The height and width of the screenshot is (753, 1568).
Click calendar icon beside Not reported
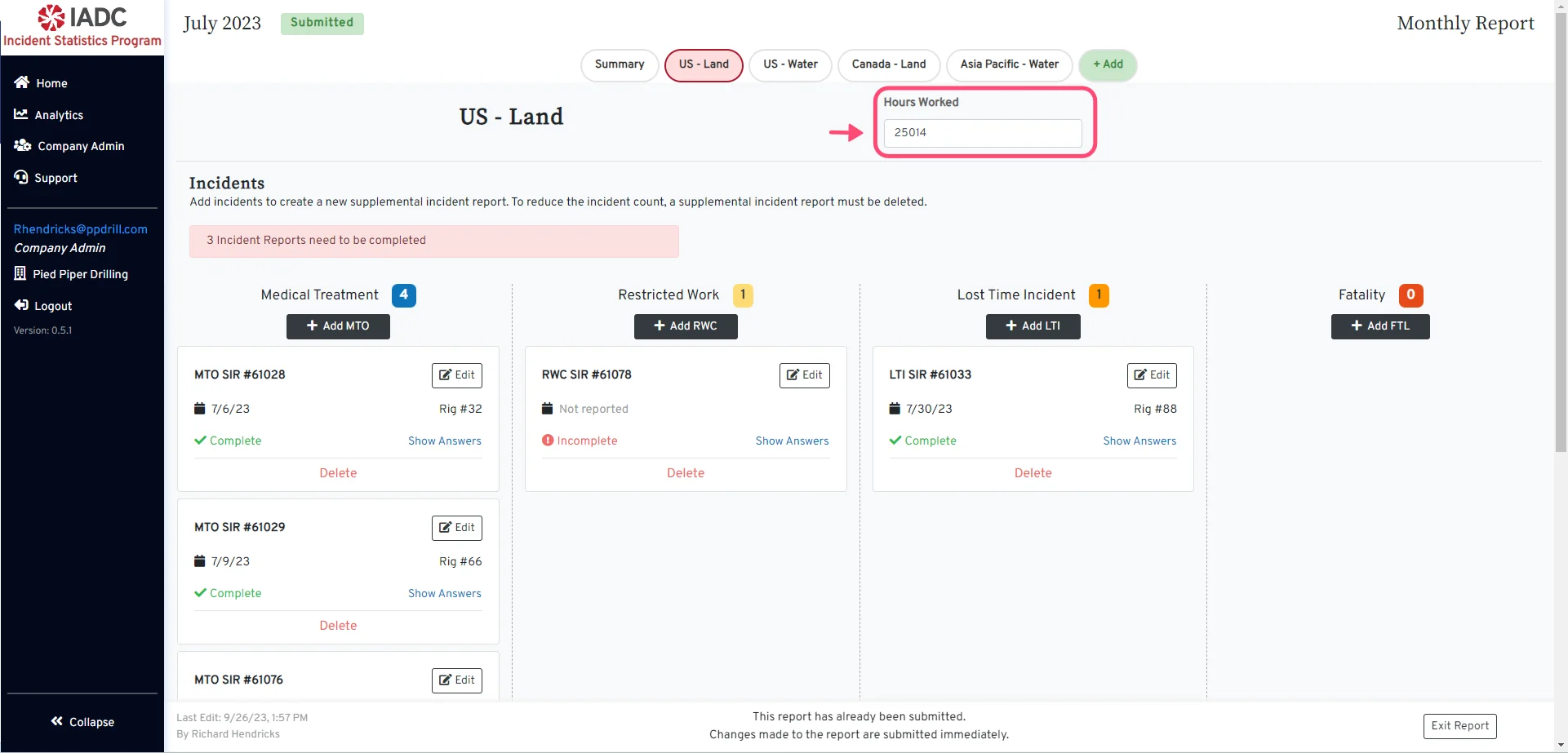coord(548,409)
